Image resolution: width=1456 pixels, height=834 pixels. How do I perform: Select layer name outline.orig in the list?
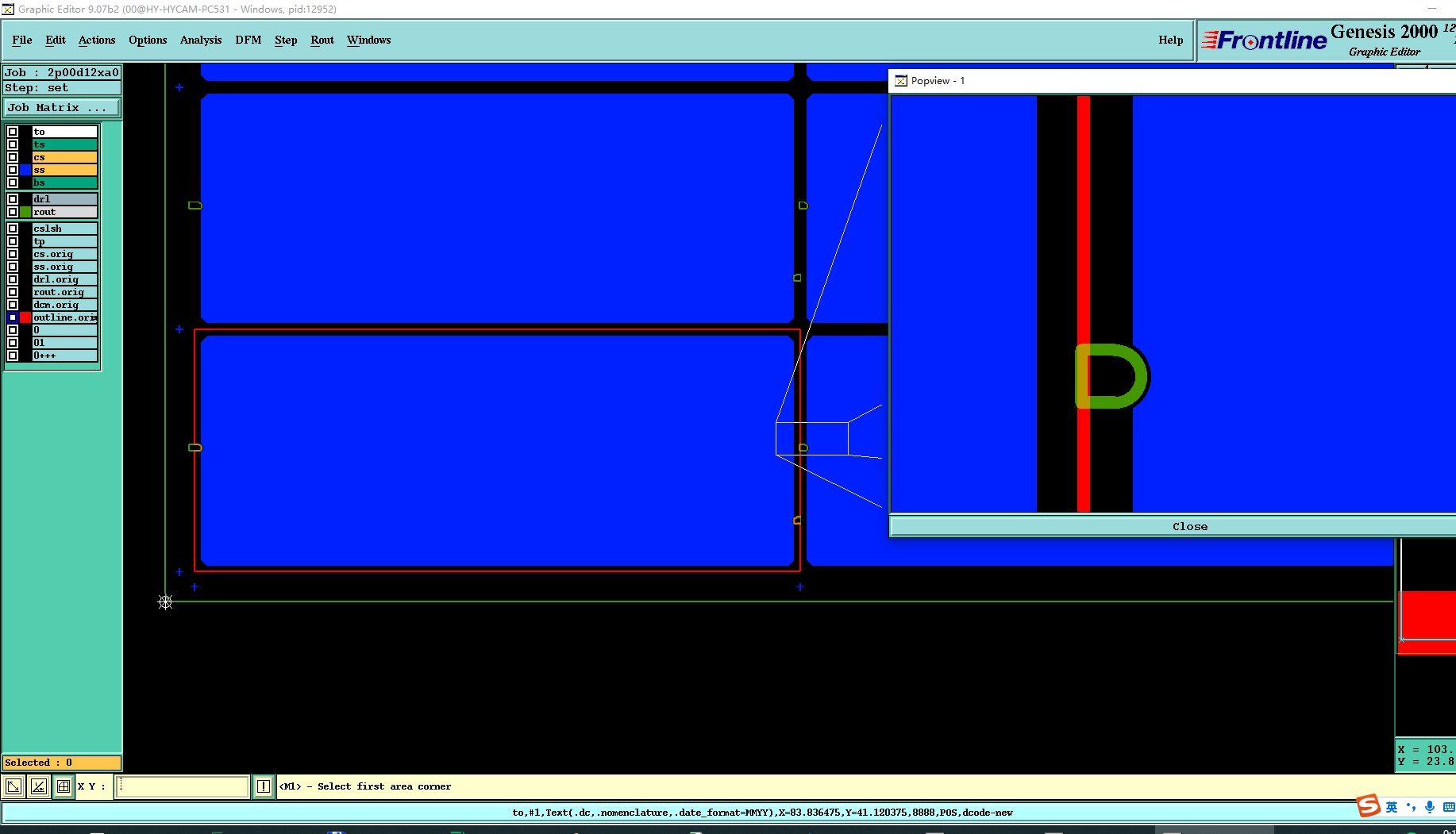pyautogui.click(x=65, y=317)
